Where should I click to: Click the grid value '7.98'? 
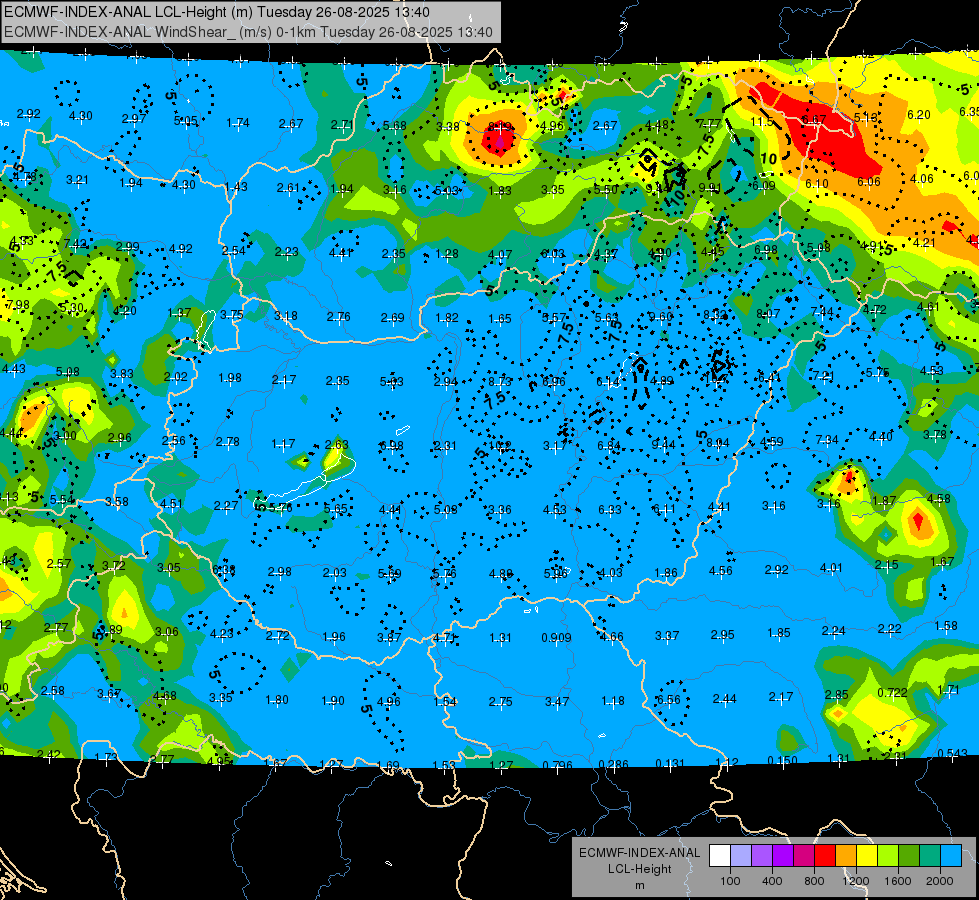pyautogui.click(x=17, y=305)
